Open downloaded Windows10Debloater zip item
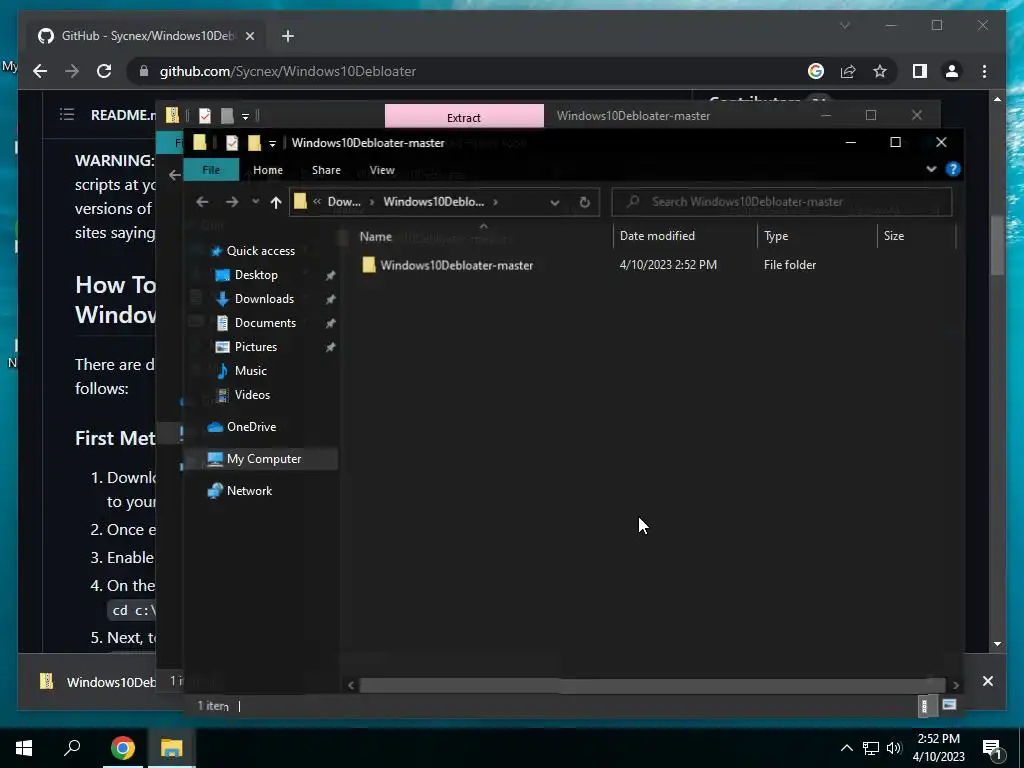Screen dimensions: 1024x768 [x=98, y=682]
